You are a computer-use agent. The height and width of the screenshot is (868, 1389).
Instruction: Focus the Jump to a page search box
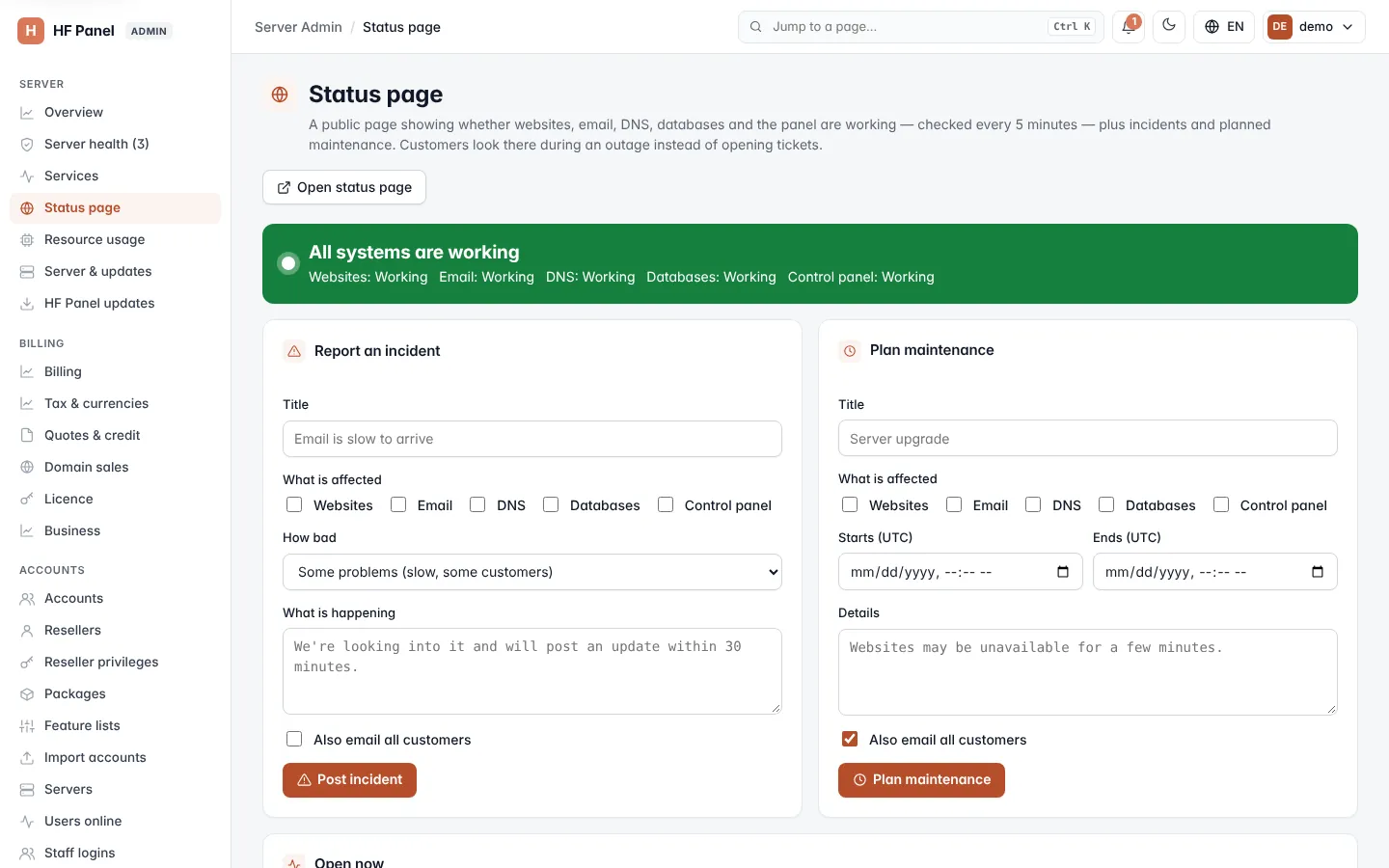[921, 27]
